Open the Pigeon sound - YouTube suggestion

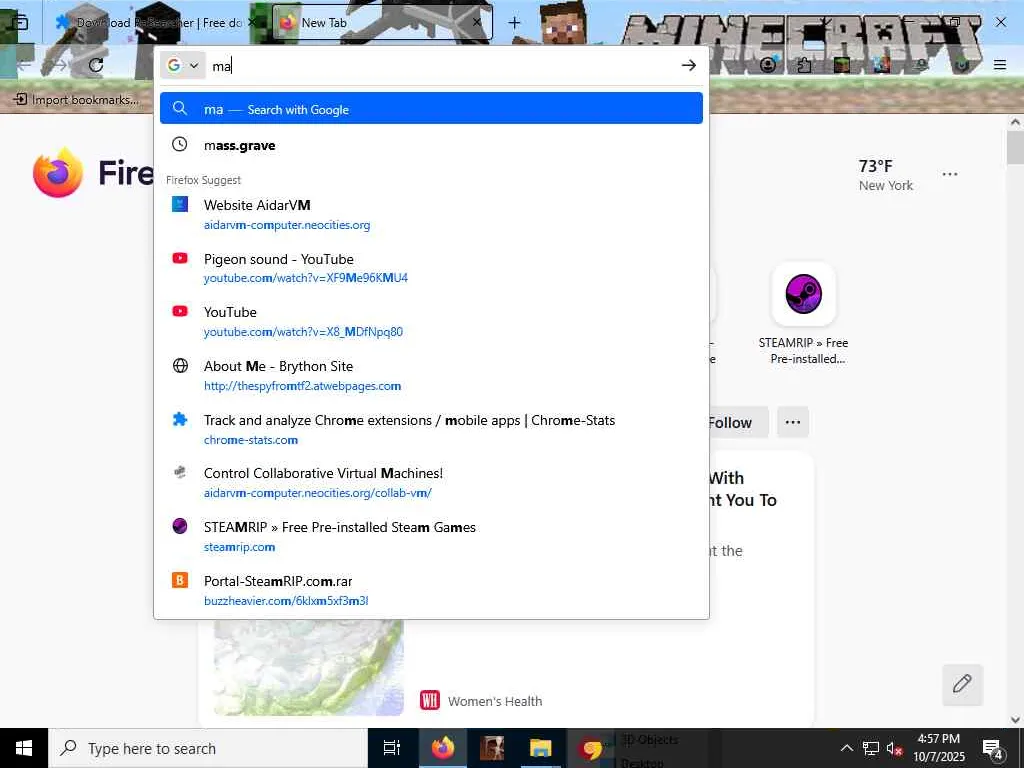[431, 268]
